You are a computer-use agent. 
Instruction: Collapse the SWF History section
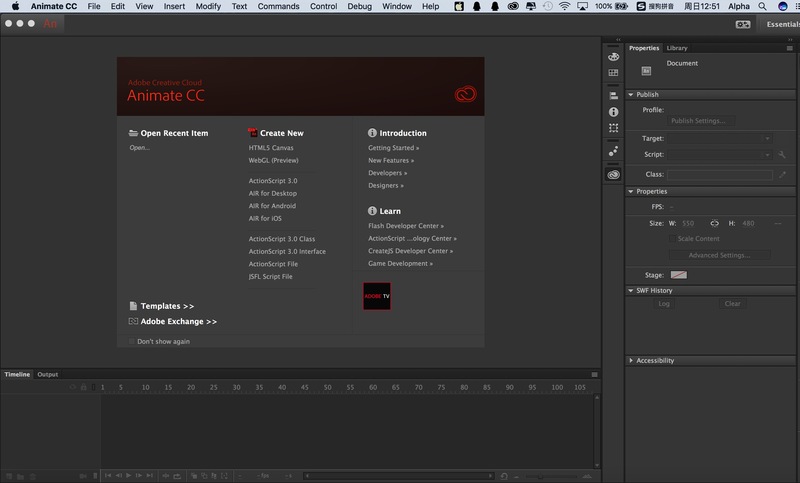tap(631, 290)
